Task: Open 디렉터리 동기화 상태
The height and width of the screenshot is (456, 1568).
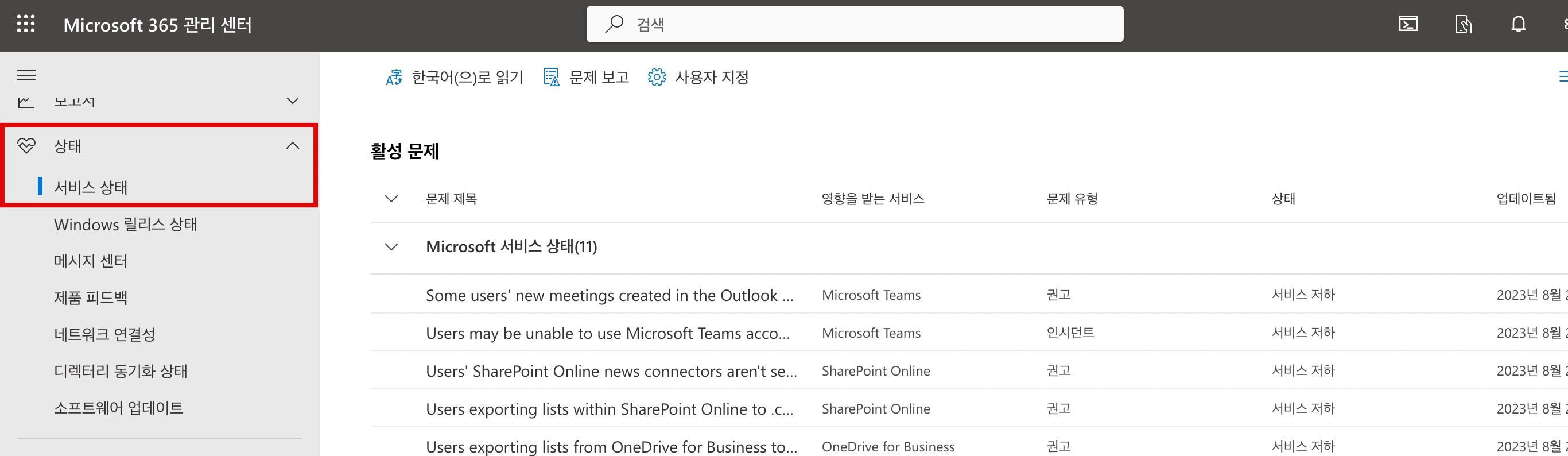Action: tap(121, 371)
